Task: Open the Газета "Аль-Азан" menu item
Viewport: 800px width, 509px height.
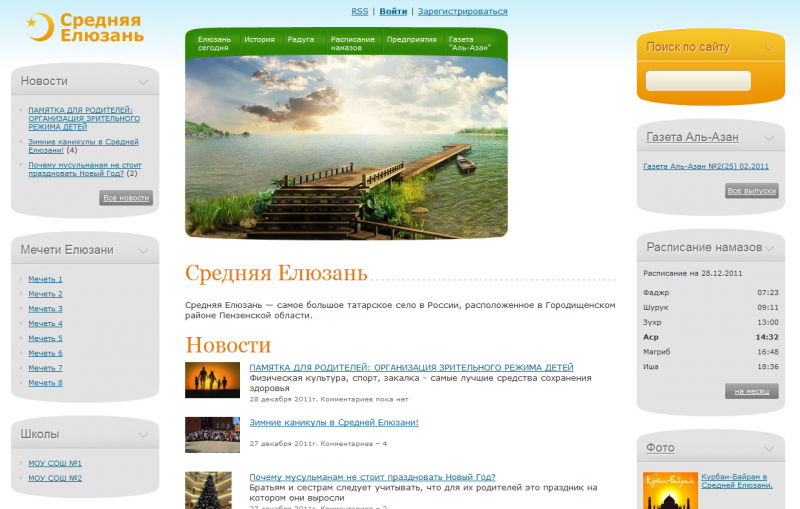Action: pos(469,43)
